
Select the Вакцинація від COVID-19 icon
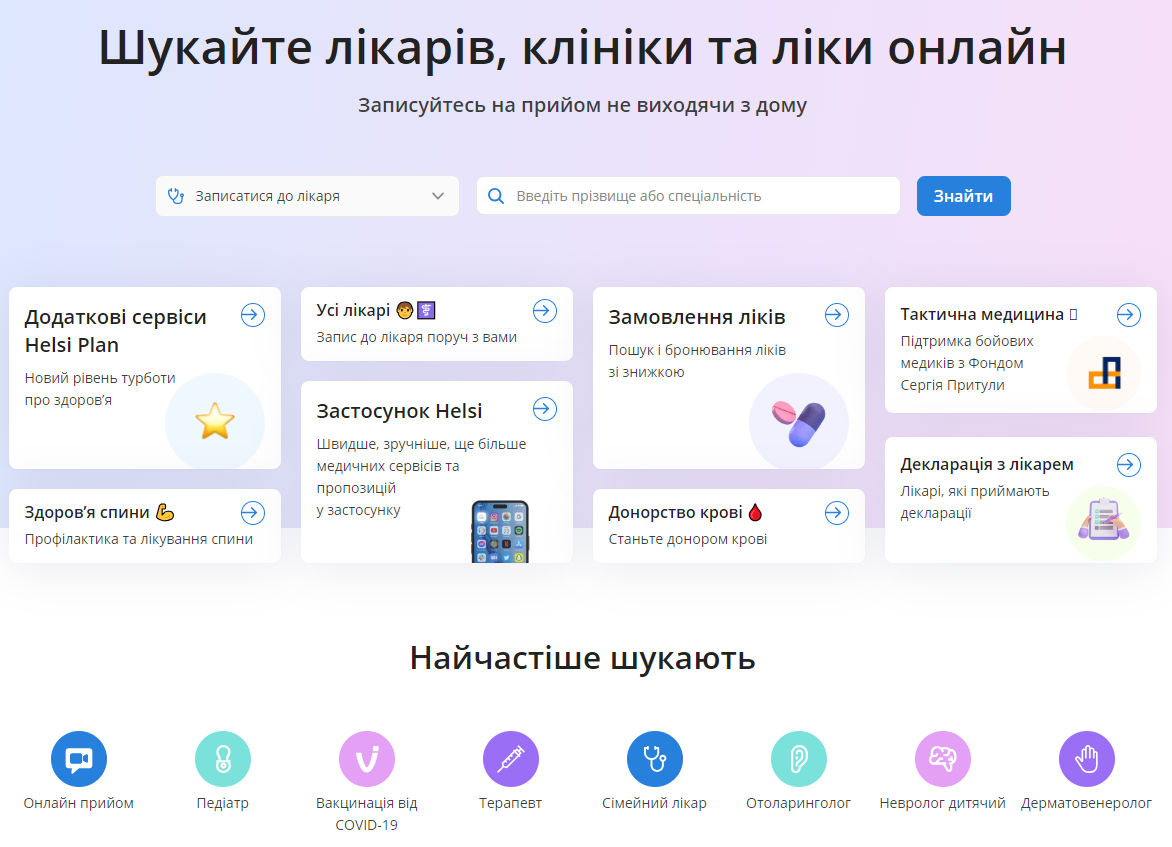click(x=366, y=758)
